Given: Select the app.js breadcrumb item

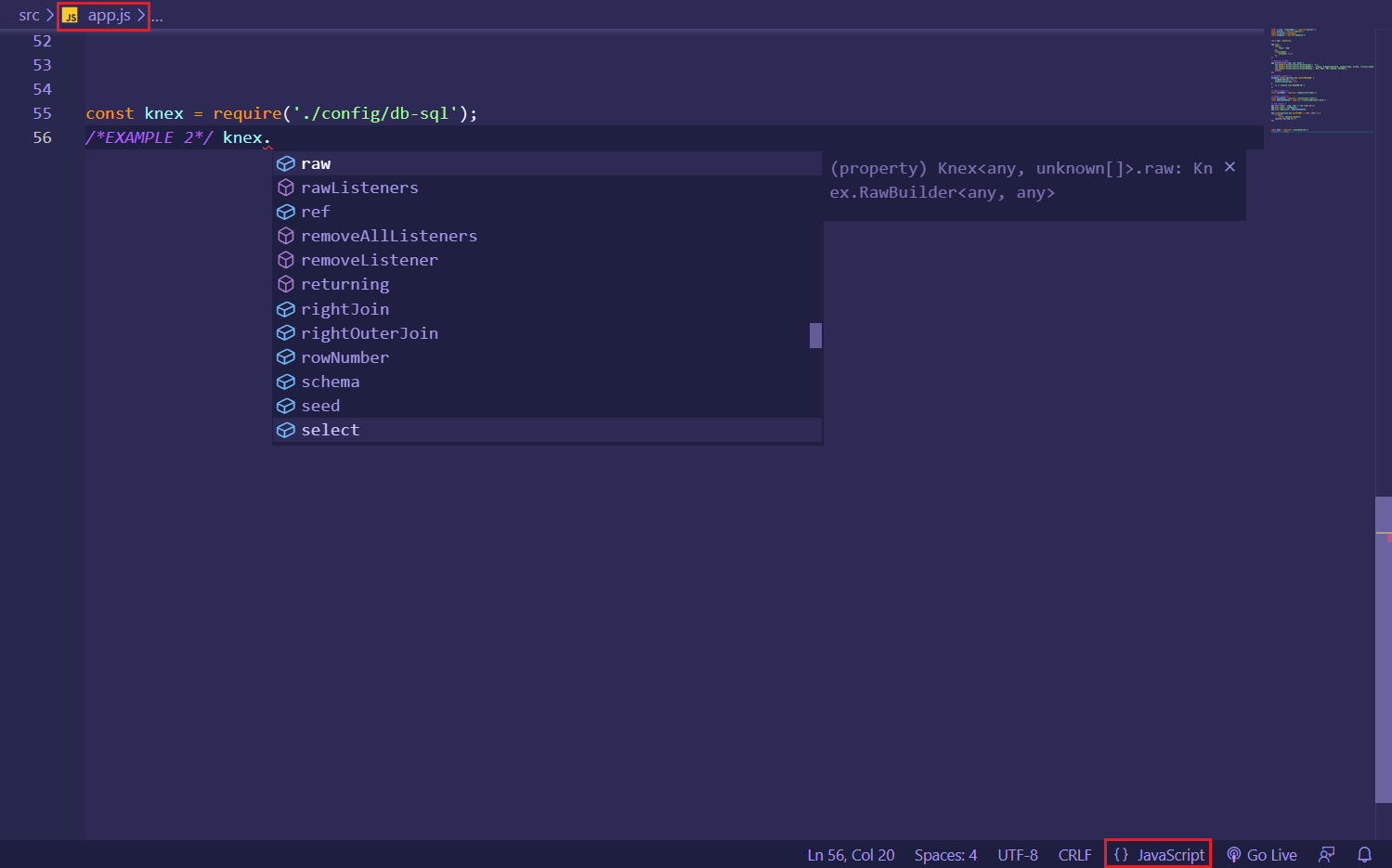Looking at the screenshot, I should (x=110, y=15).
